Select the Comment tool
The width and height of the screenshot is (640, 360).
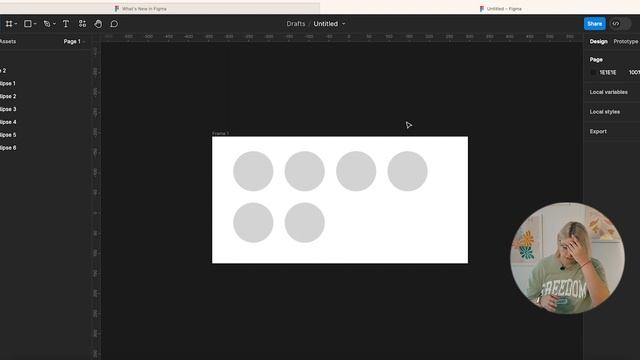point(114,24)
